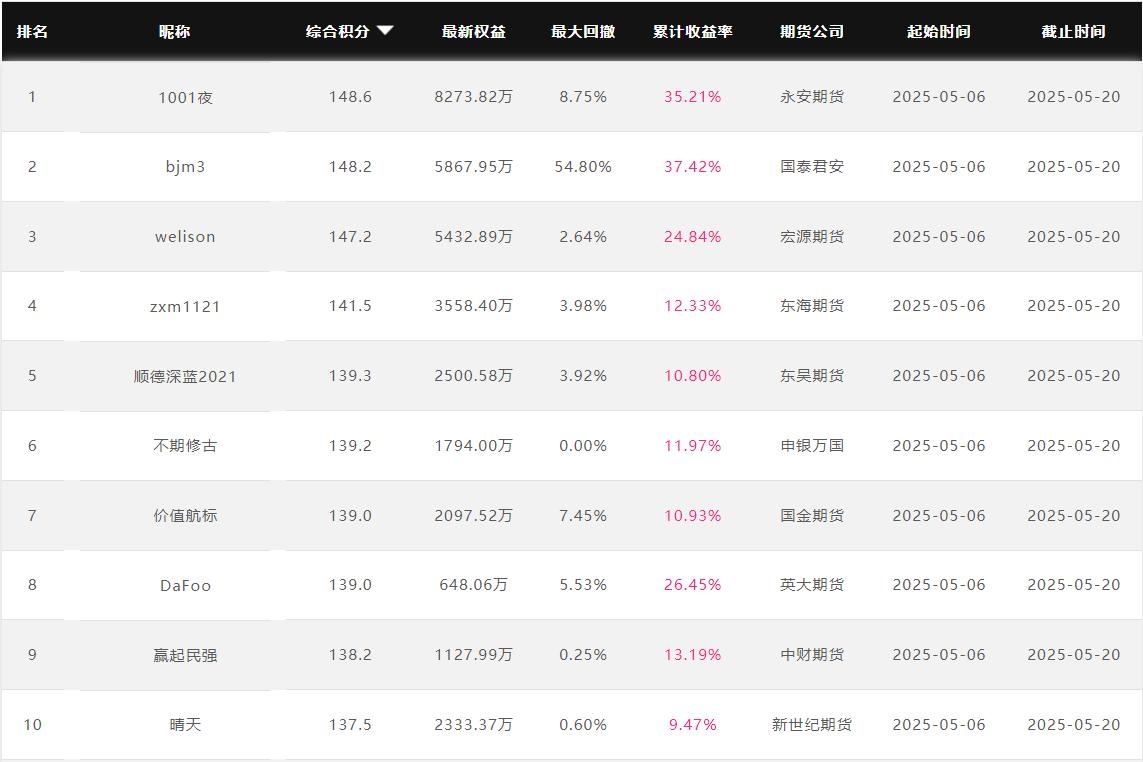Select score value 138.2
The image size is (1143, 762).
click(x=350, y=655)
